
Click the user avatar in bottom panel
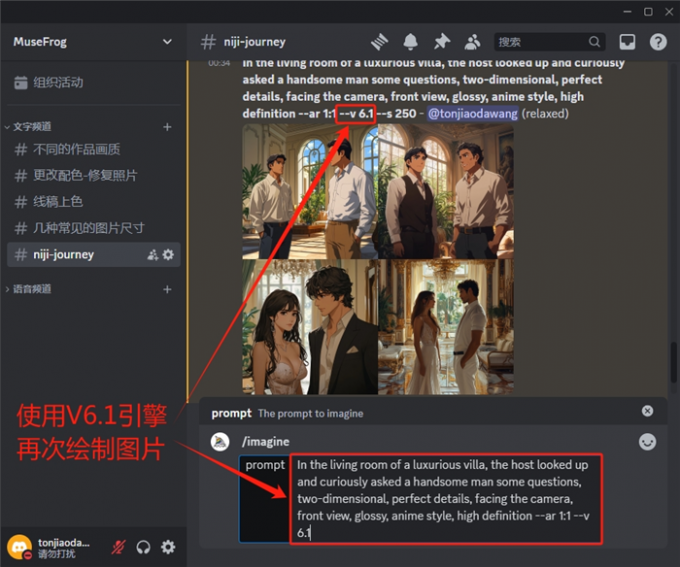(20, 547)
